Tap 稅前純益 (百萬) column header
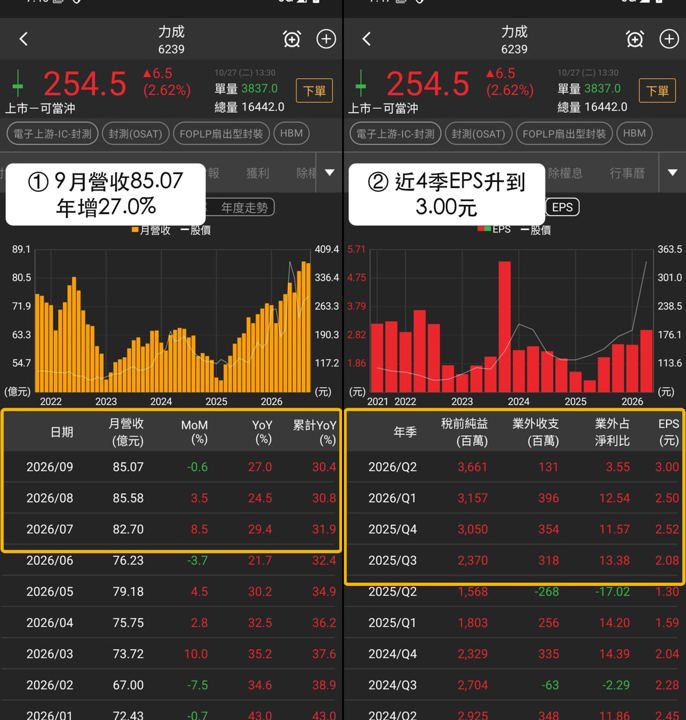 (x=465, y=432)
